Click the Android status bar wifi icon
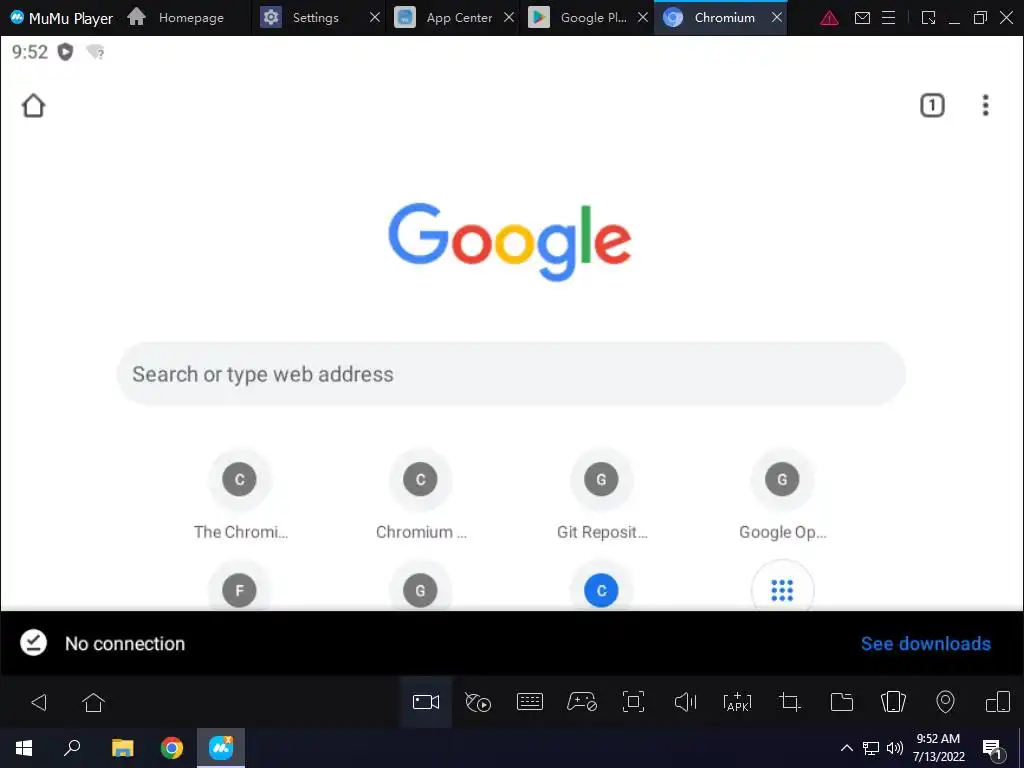Viewport: 1024px width, 768px height. pyautogui.click(x=95, y=52)
